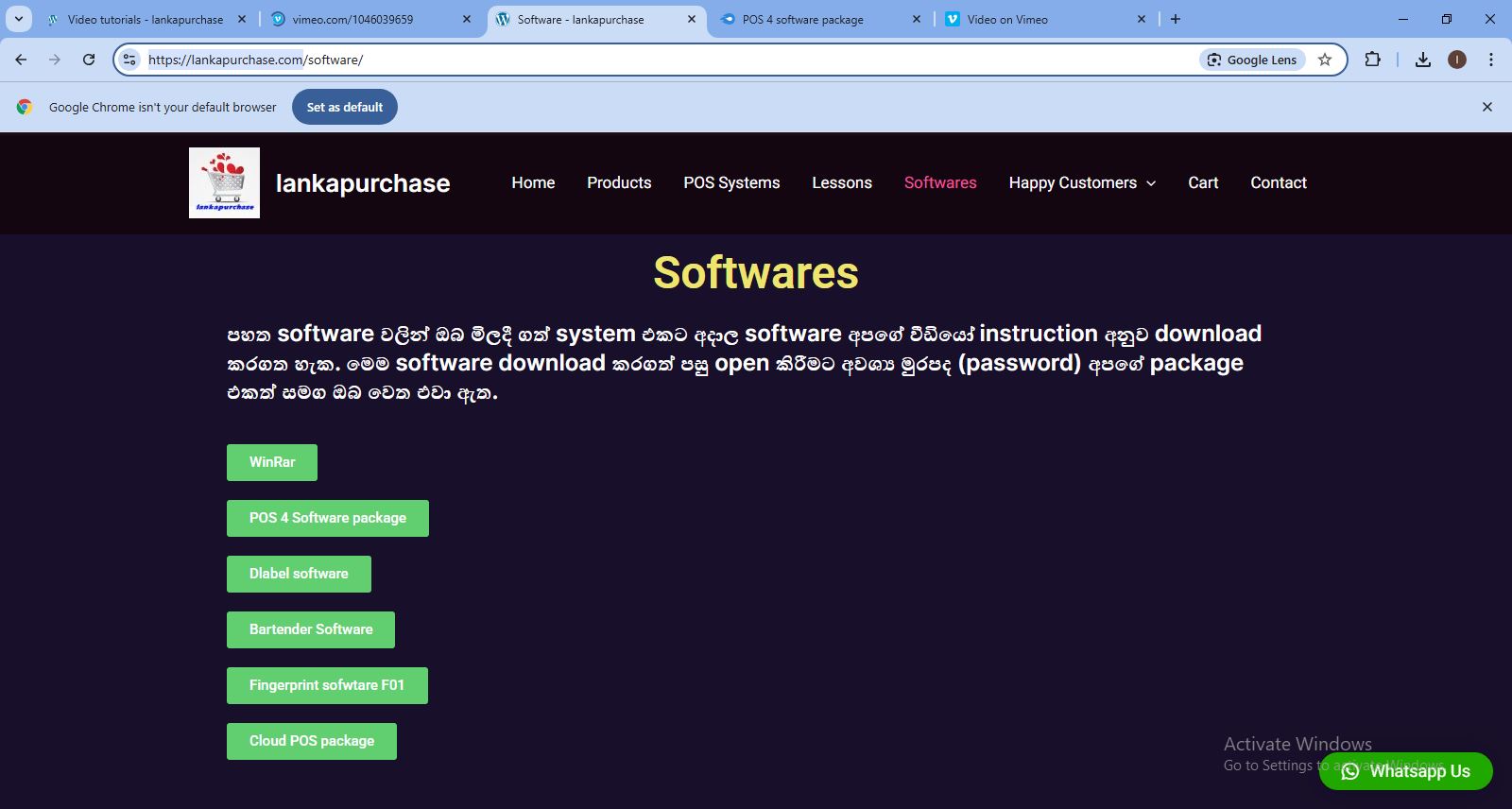Bookmark this page with the star icon
The image size is (1512, 809).
(x=1325, y=60)
